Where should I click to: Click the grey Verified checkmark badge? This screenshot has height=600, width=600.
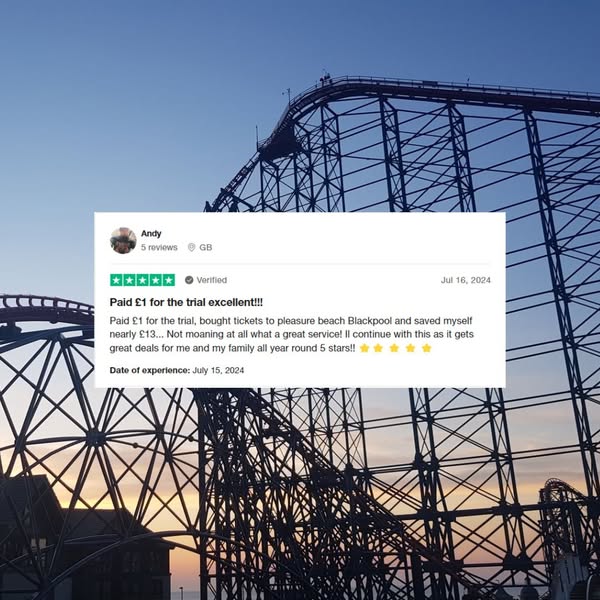coord(189,280)
